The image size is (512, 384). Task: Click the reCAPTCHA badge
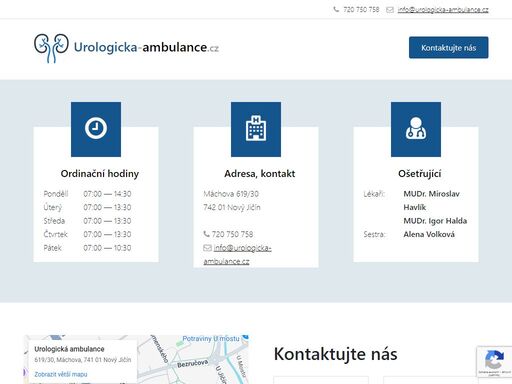[x=494, y=362]
